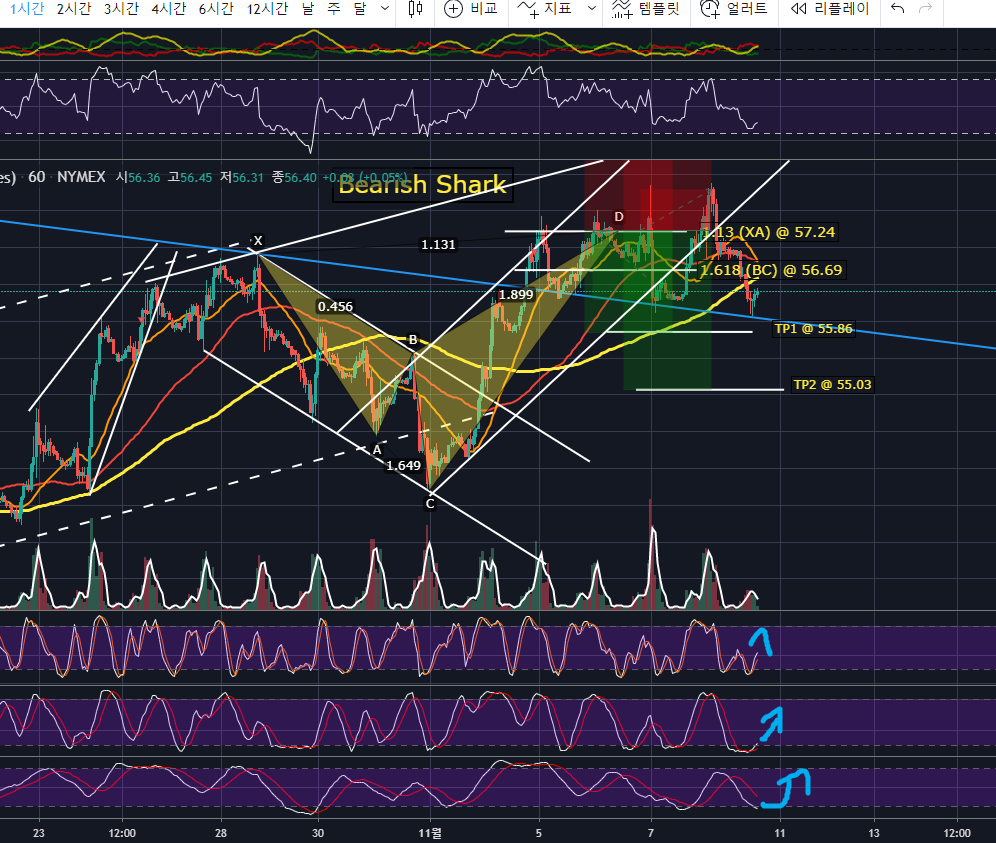Click the redo arrow icon
This screenshot has width=996, height=843.
coord(926,9)
